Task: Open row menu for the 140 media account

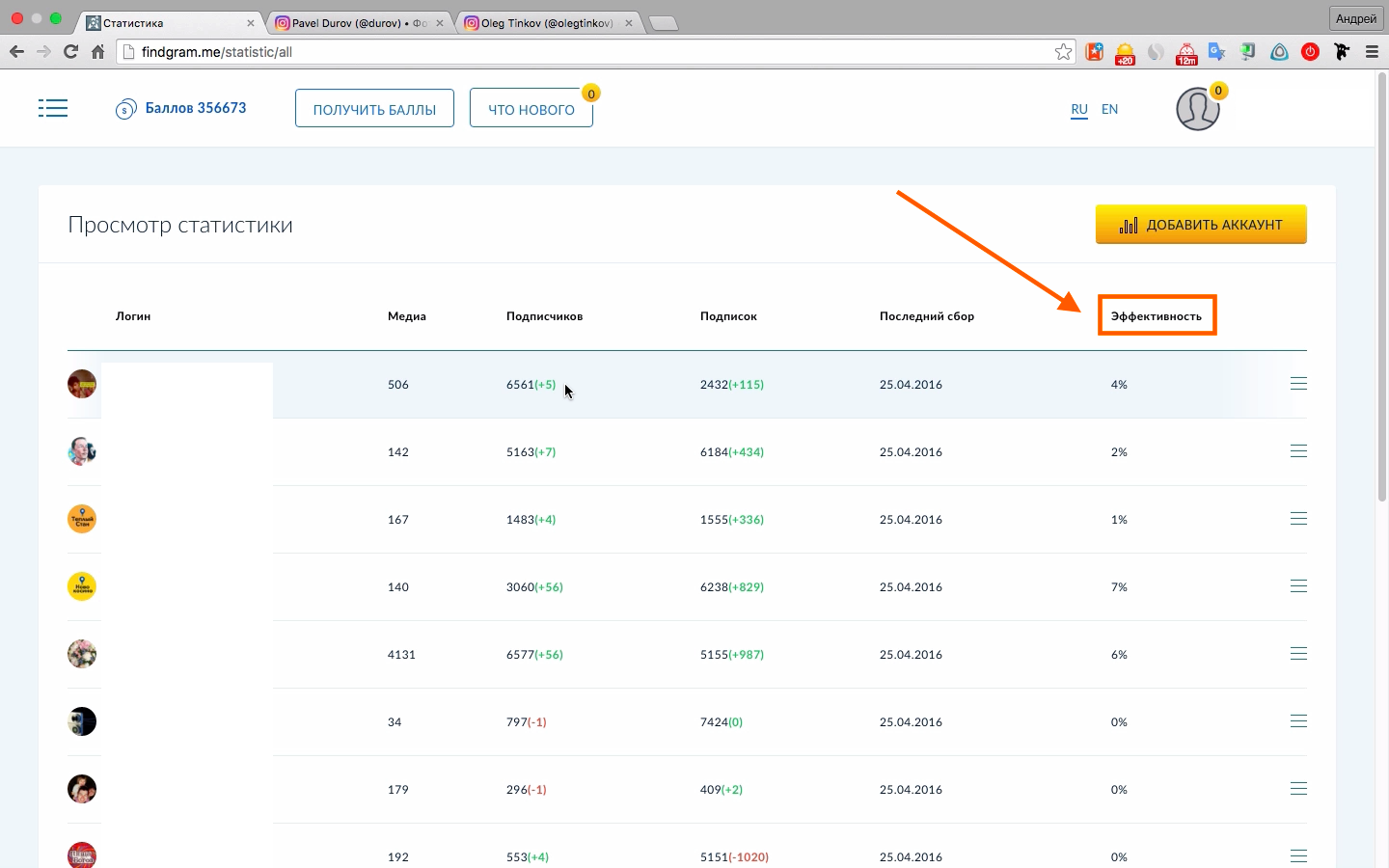Action: pos(1298,586)
